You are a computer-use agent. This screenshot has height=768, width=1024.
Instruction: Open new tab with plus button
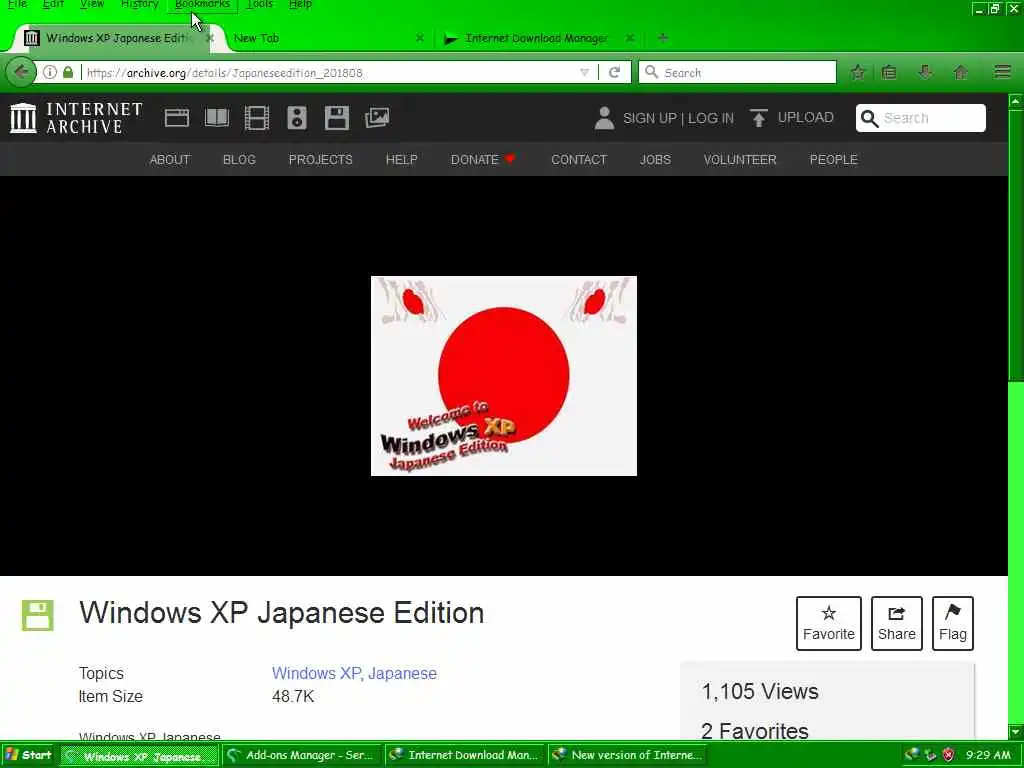pyautogui.click(x=663, y=38)
